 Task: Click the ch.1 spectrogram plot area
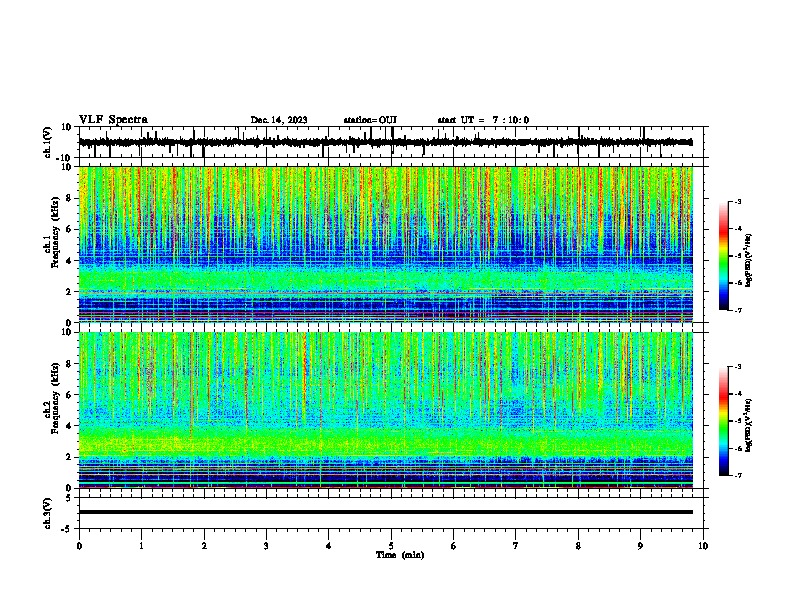[x=385, y=244]
